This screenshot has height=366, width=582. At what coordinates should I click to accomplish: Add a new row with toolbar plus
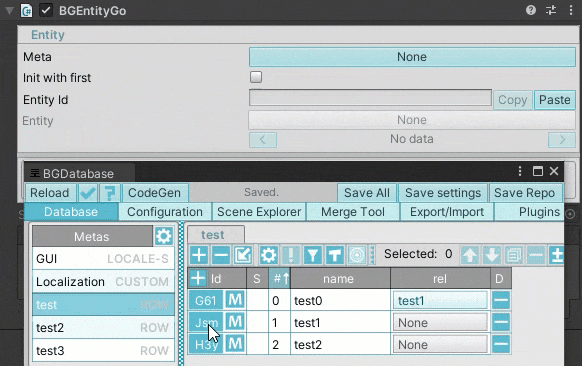pos(199,255)
